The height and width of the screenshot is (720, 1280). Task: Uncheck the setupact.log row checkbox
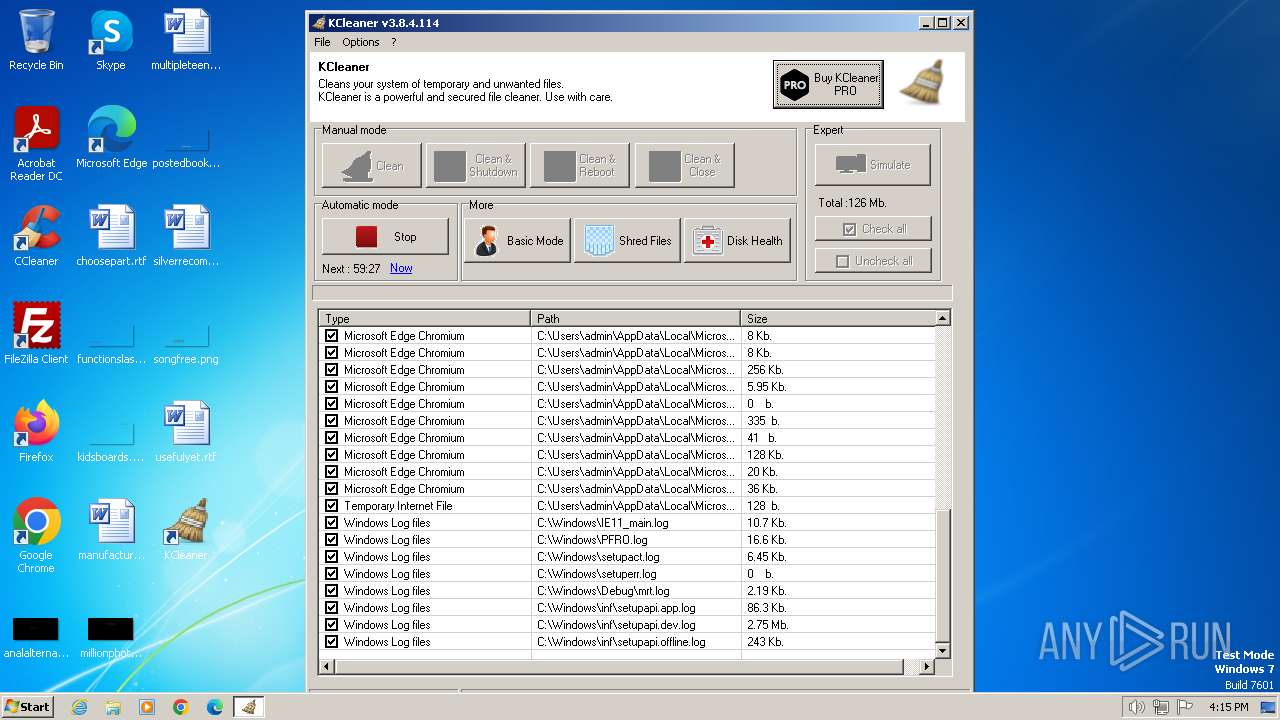tap(332, 557)
